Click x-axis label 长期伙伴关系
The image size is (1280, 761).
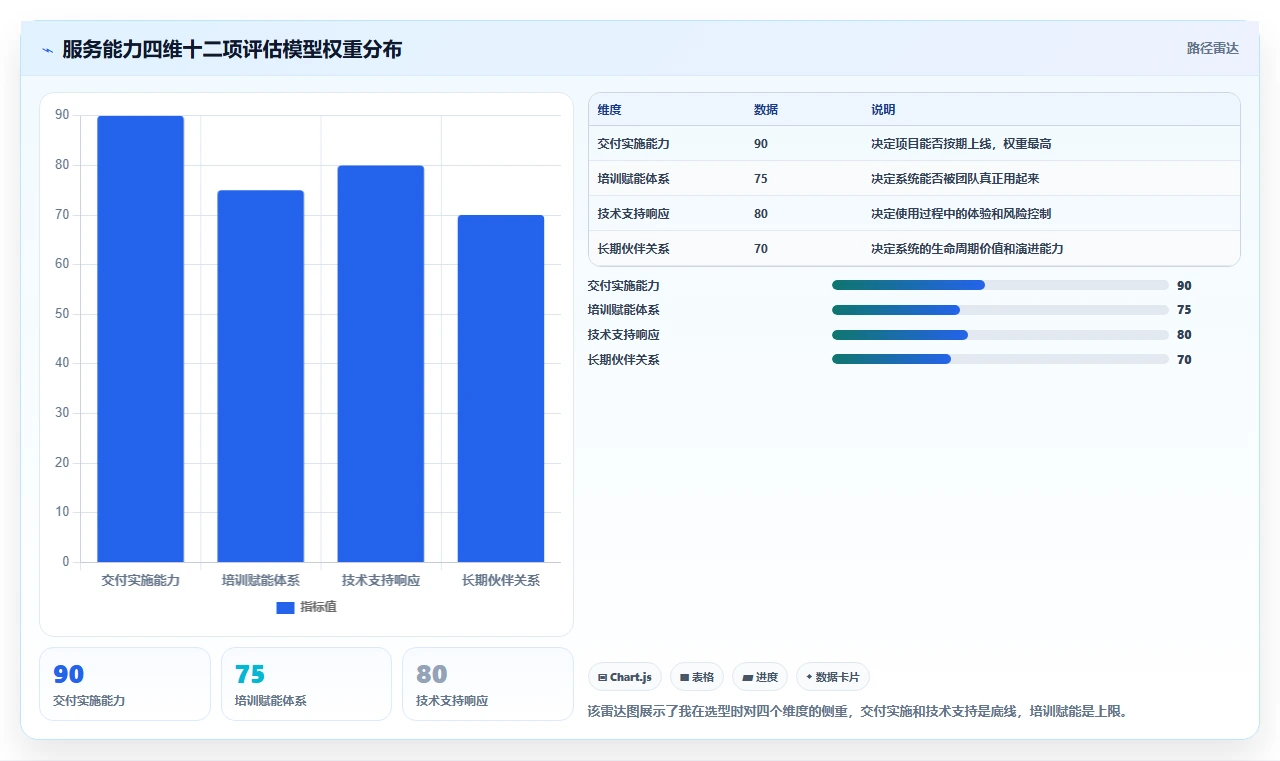pos(501,580)
